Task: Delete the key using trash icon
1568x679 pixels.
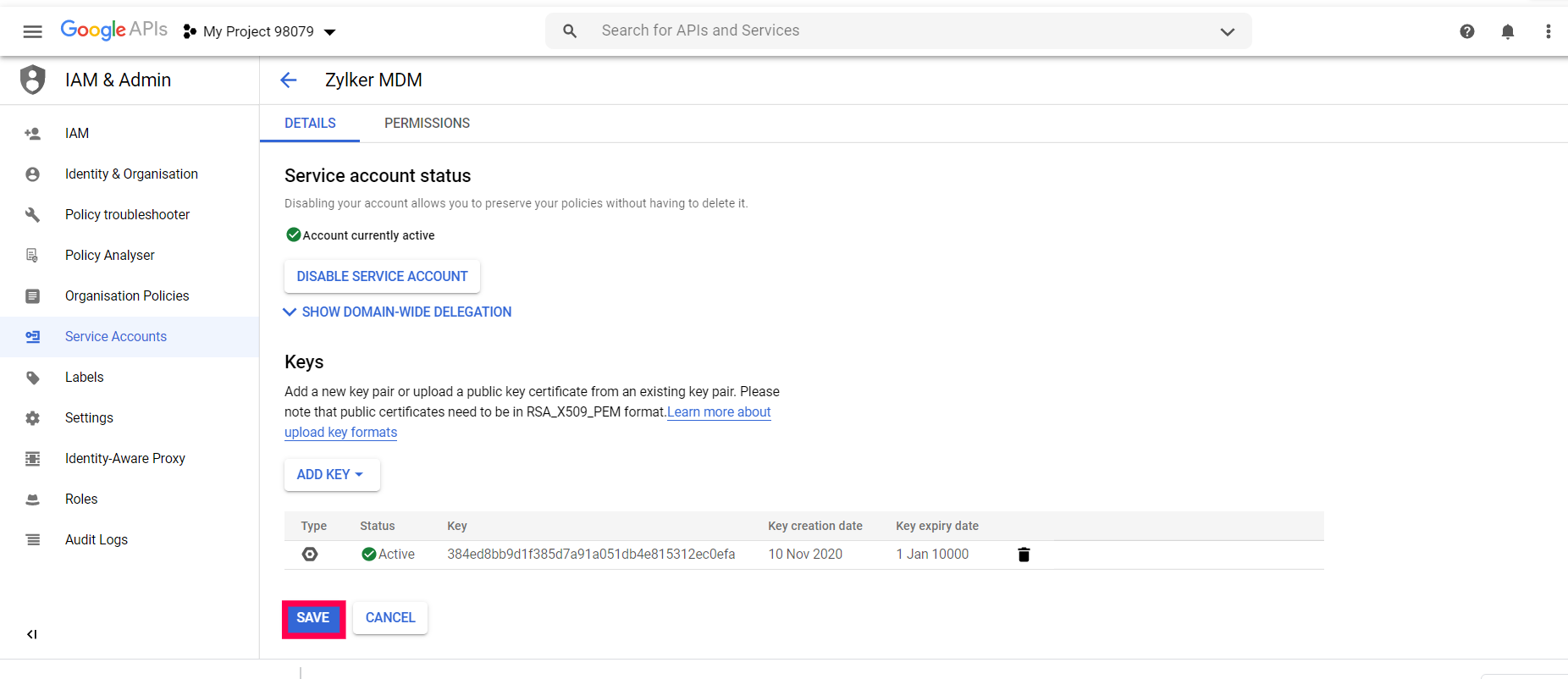Action: 1024,555
